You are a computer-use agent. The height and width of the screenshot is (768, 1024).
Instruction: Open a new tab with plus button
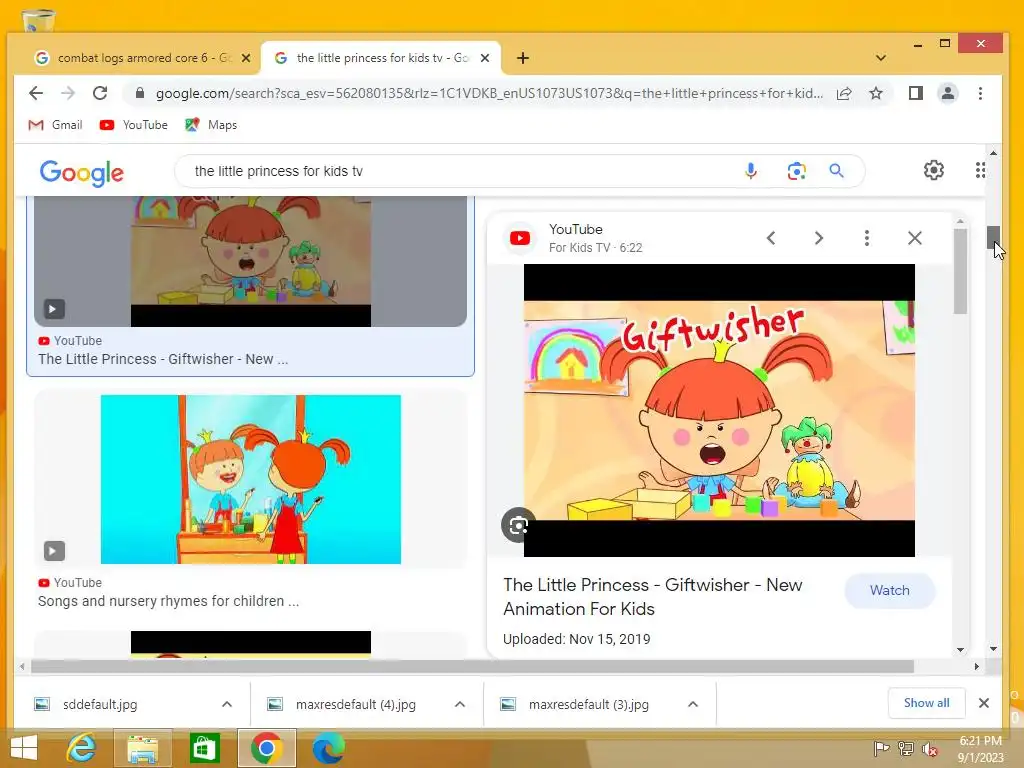[522, 58]
